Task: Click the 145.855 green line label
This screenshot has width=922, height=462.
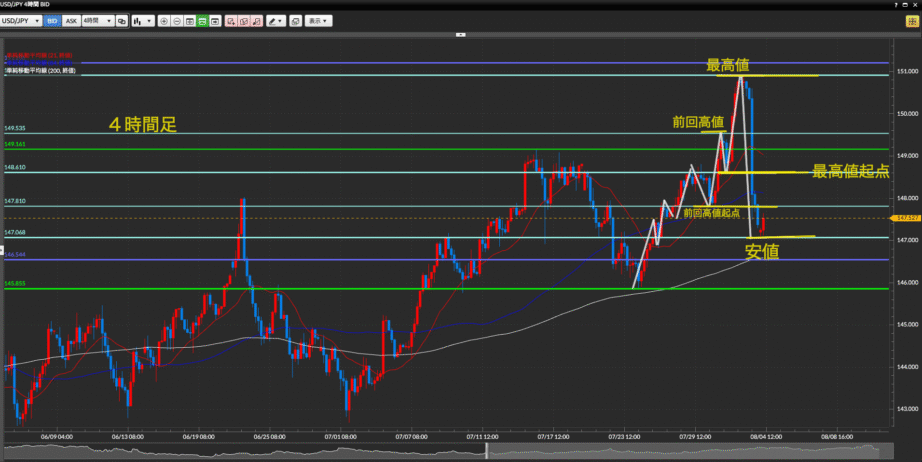Action: point(15,283)
